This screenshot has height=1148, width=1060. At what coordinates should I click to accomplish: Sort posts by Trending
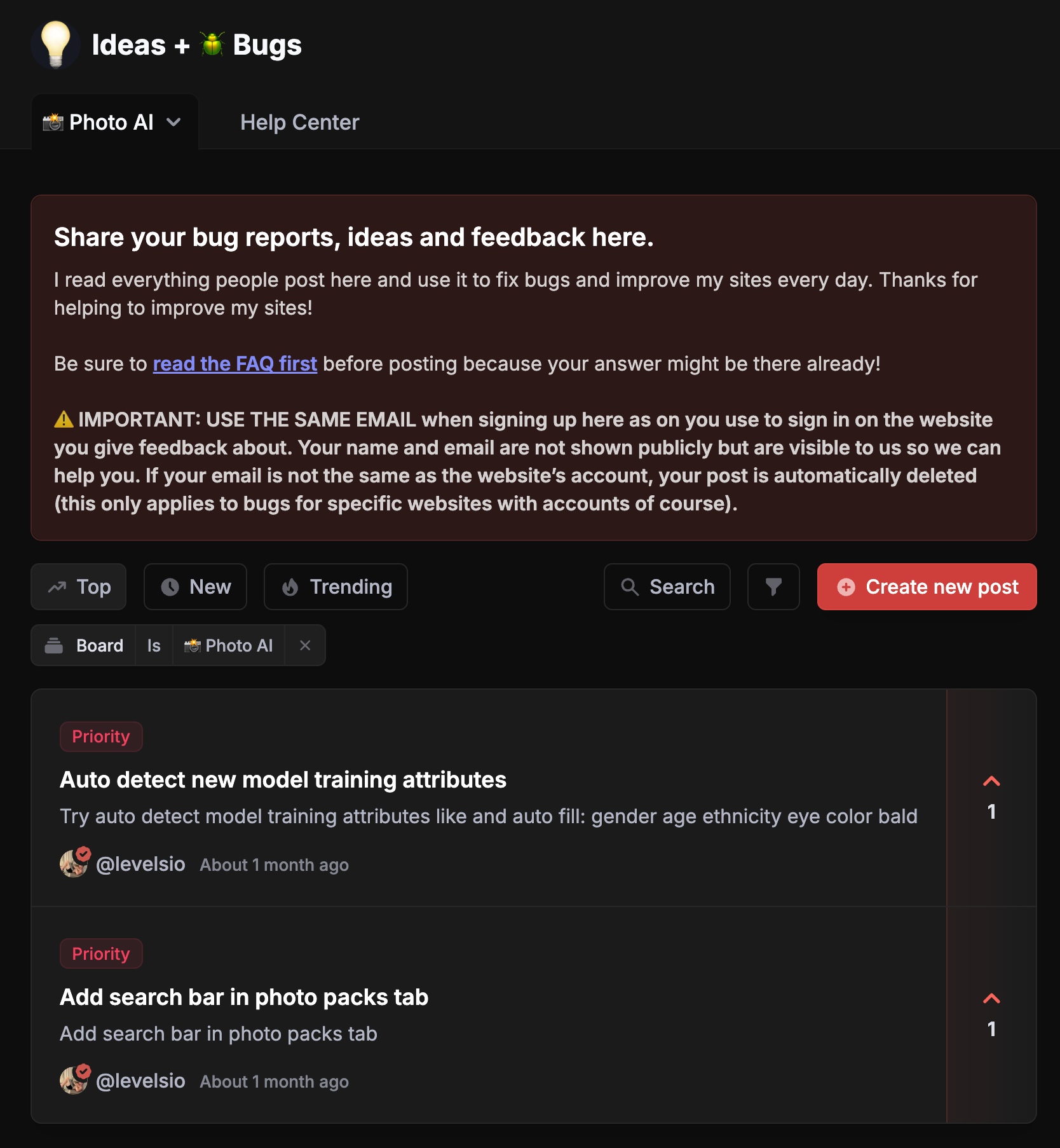(336, 587)
